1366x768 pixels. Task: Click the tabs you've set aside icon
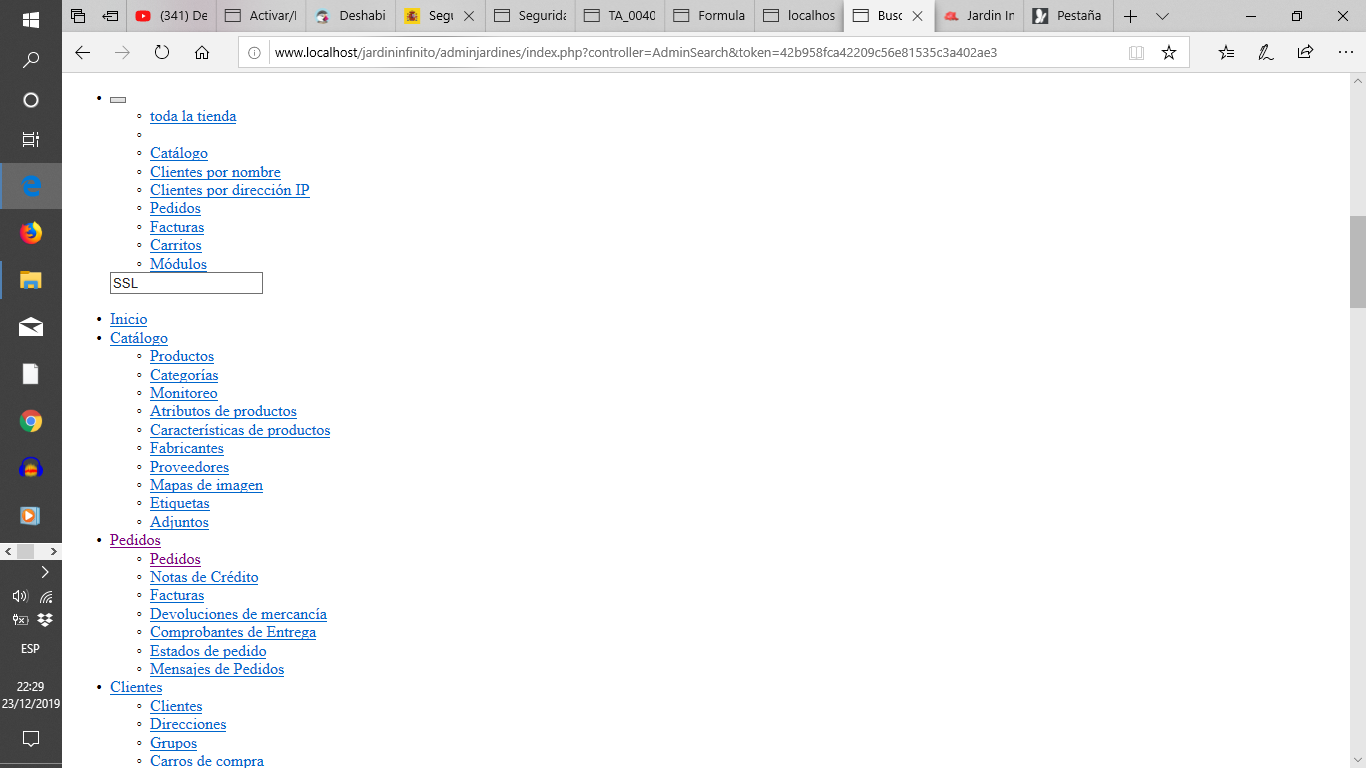(78, 16)
